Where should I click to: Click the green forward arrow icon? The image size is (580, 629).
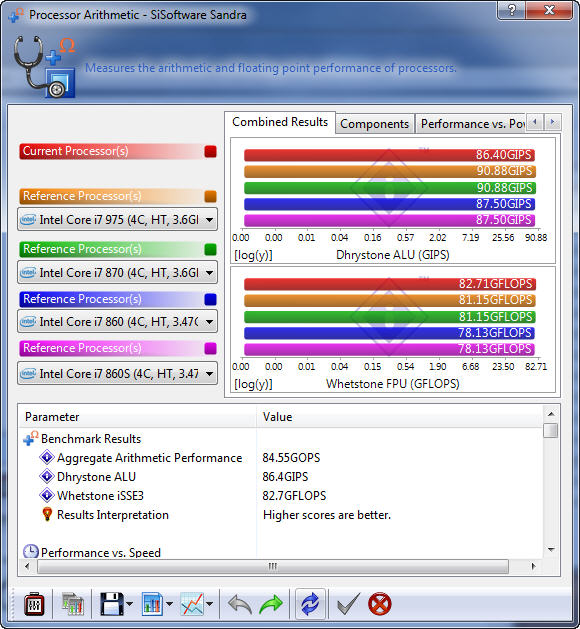271,604
